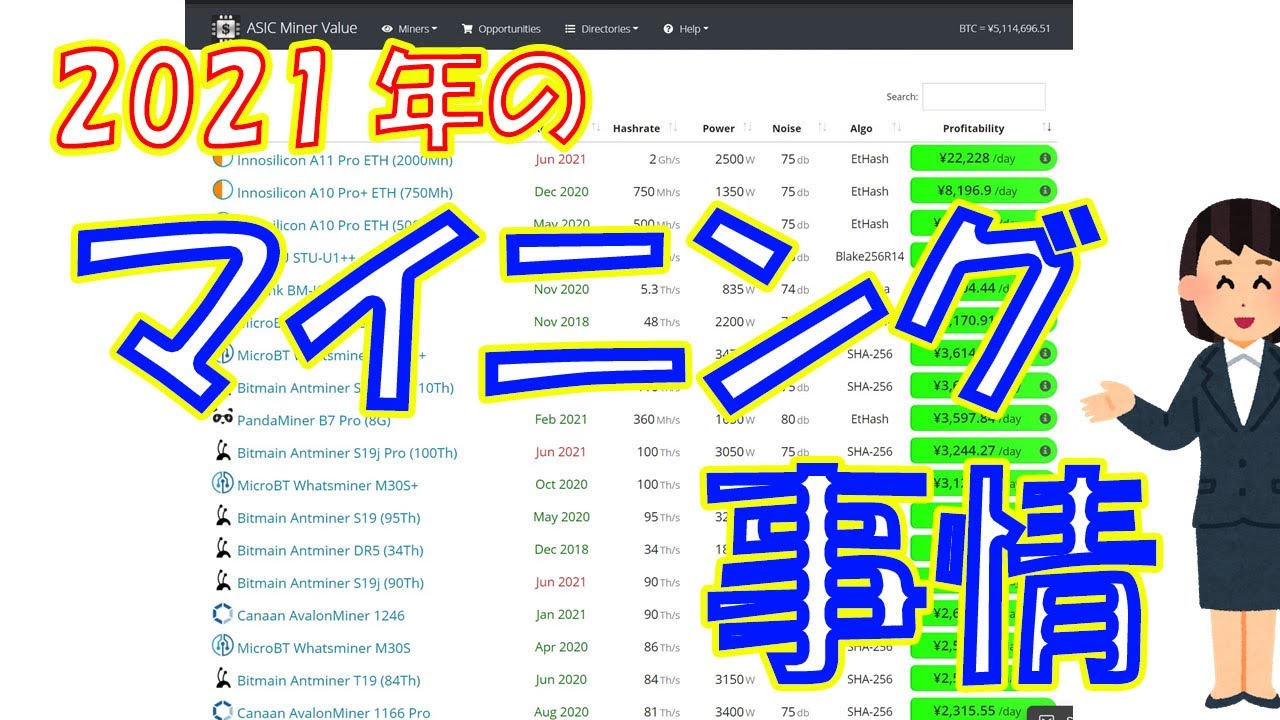
Task: Open Bitmain Antminer S19j (90Th) link
Action: coord(330,583)
